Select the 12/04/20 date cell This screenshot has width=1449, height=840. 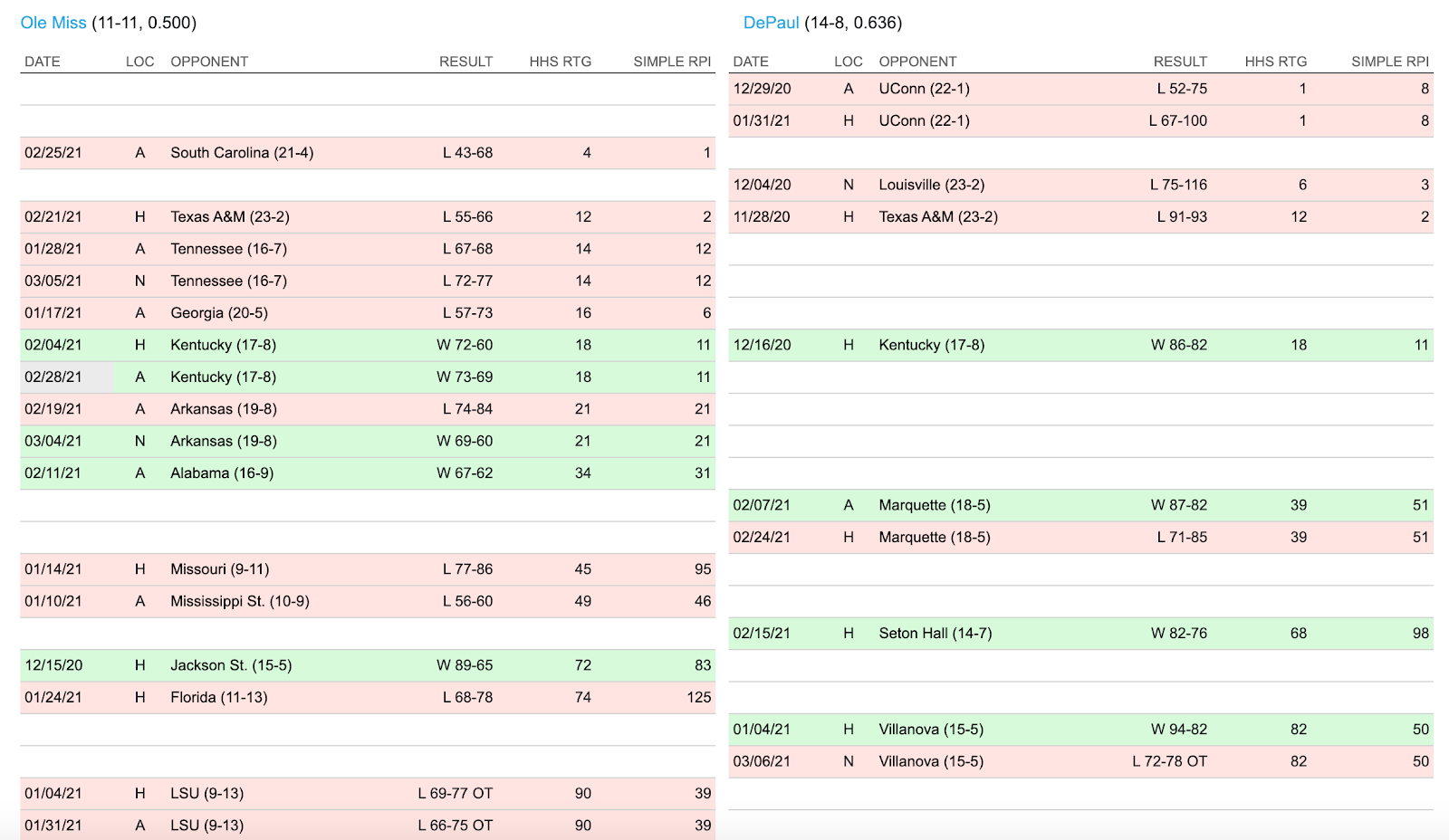point(762,185)
